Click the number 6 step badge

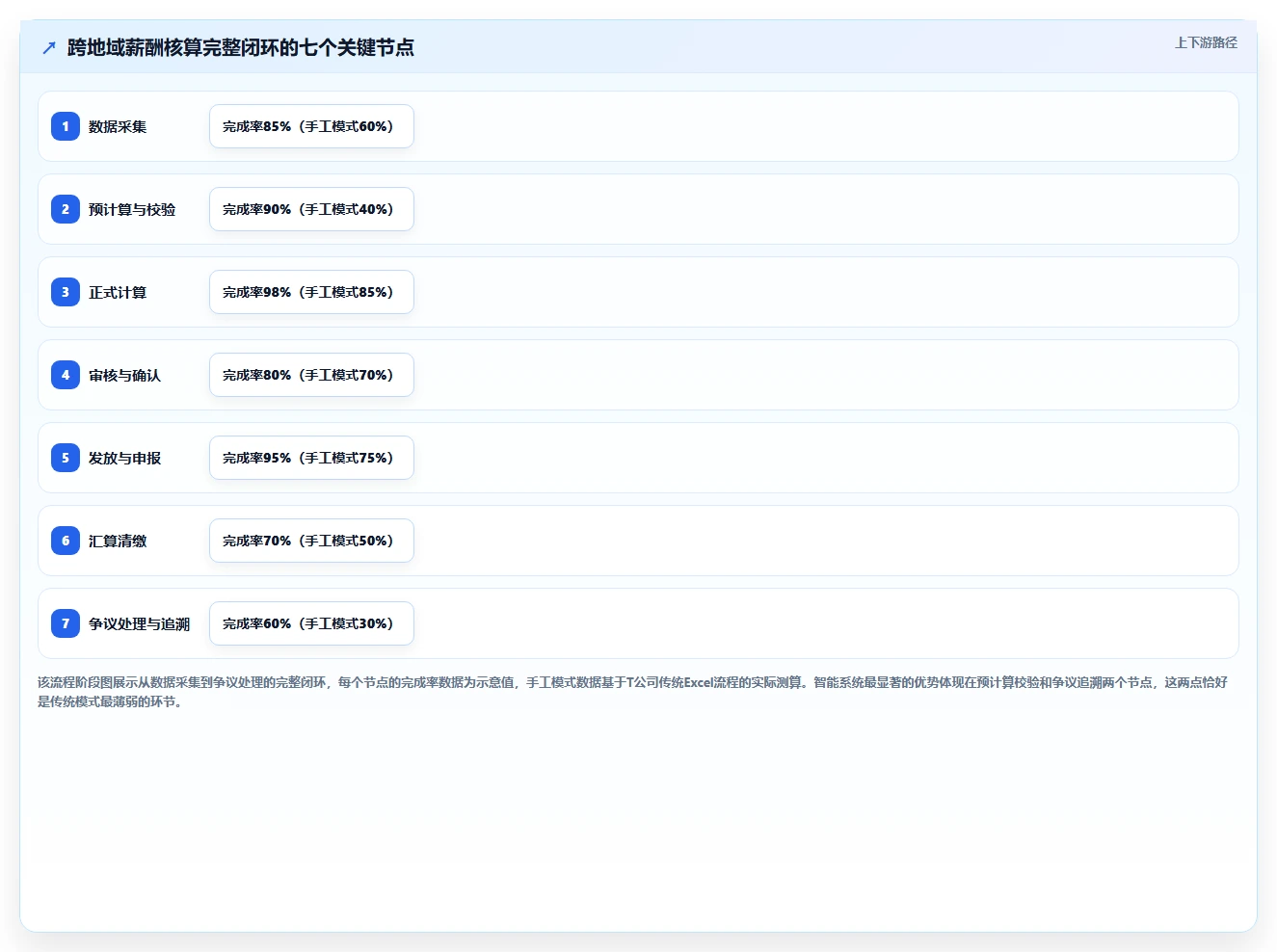66,541
